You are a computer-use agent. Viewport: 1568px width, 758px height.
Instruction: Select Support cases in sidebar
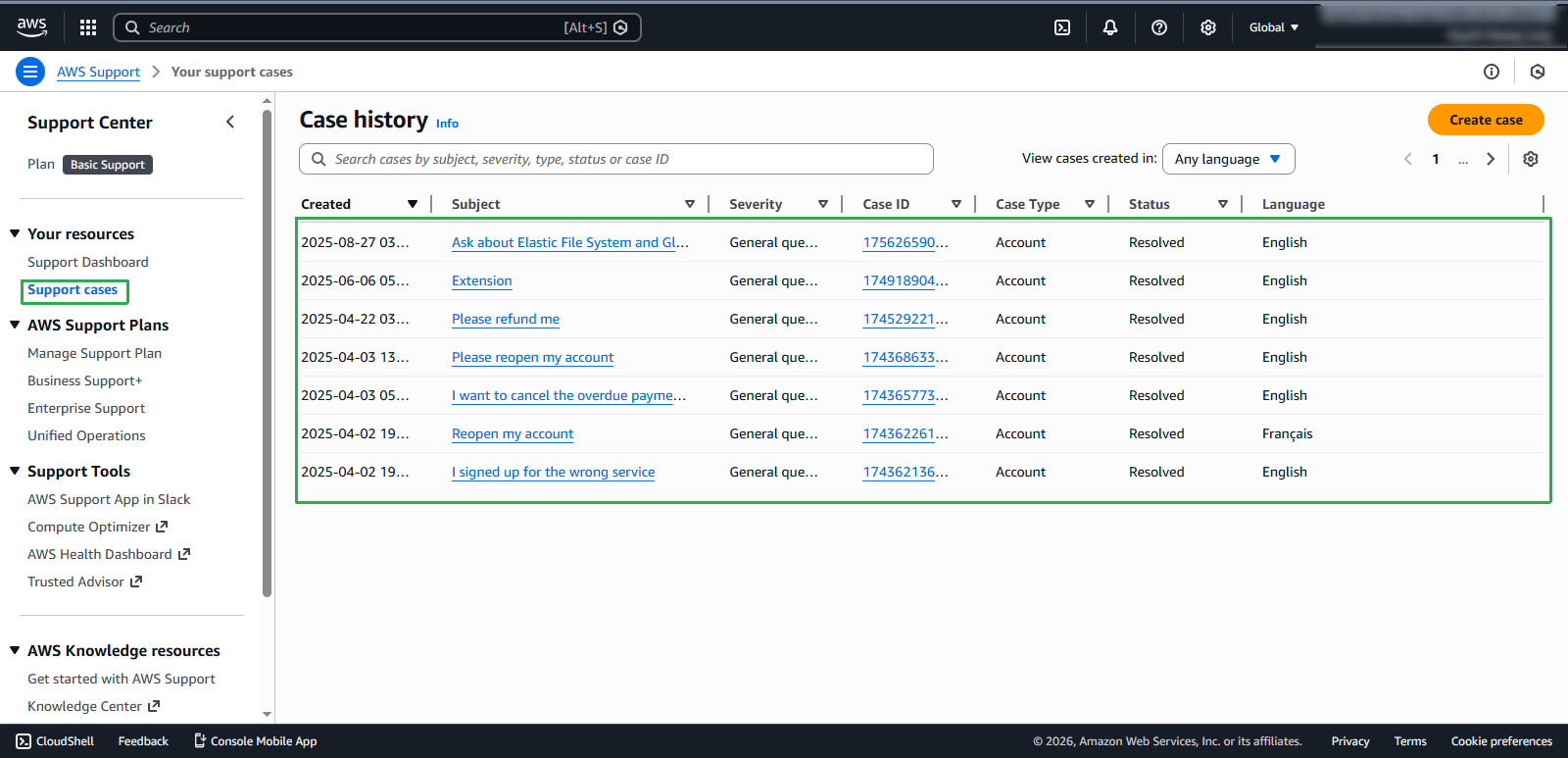point(73,290)
